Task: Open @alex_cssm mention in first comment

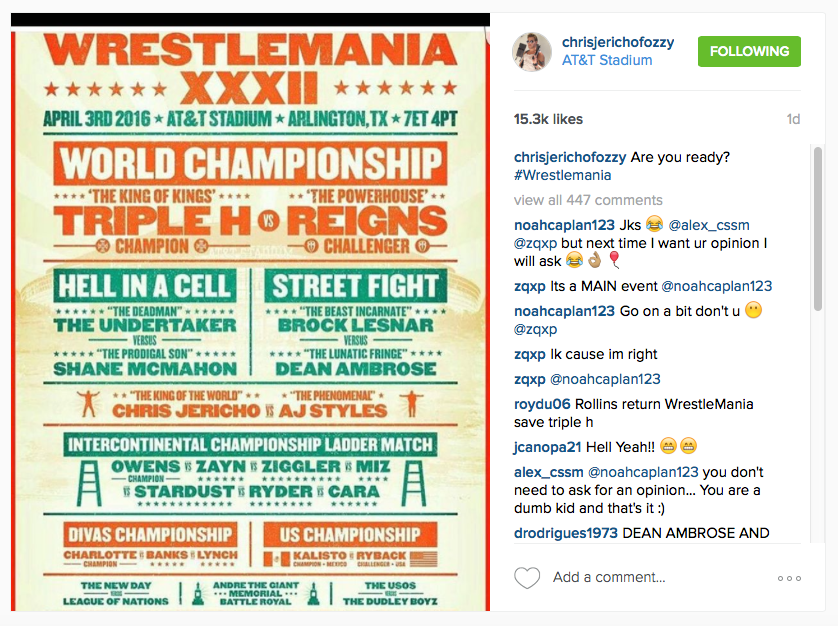Action: pos(709,225)
